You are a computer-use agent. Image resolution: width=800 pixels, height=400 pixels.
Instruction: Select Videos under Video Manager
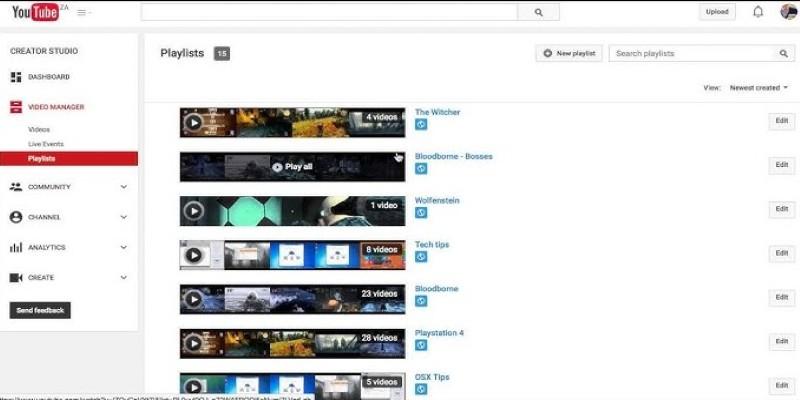click(x=39, y=130)
